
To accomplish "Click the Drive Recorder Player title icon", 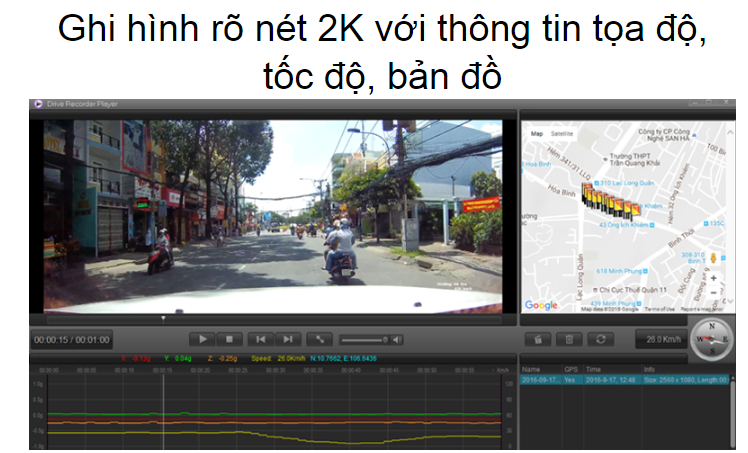I will coord(38,103).
